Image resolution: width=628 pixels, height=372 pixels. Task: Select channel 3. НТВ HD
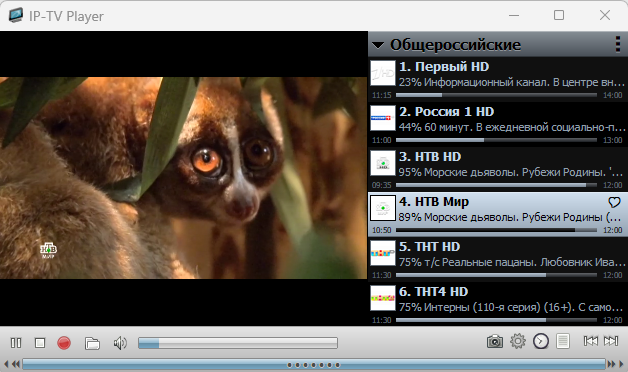[498, 169]
